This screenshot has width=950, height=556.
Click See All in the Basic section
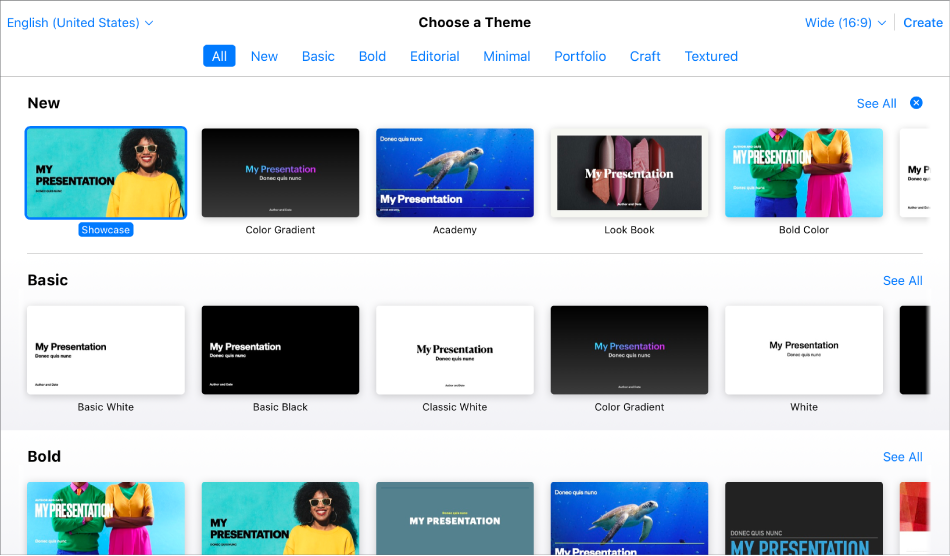click(x=902, y=280)
